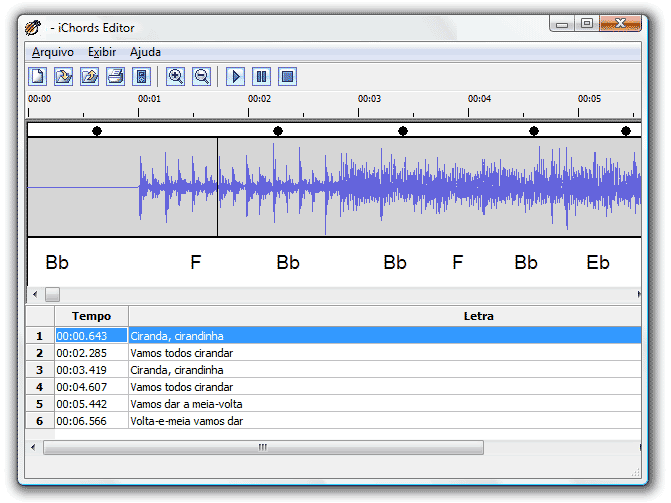Select time cell 00:00.643
This screenshot has width=671, height=503.
[x=91, y=336]
